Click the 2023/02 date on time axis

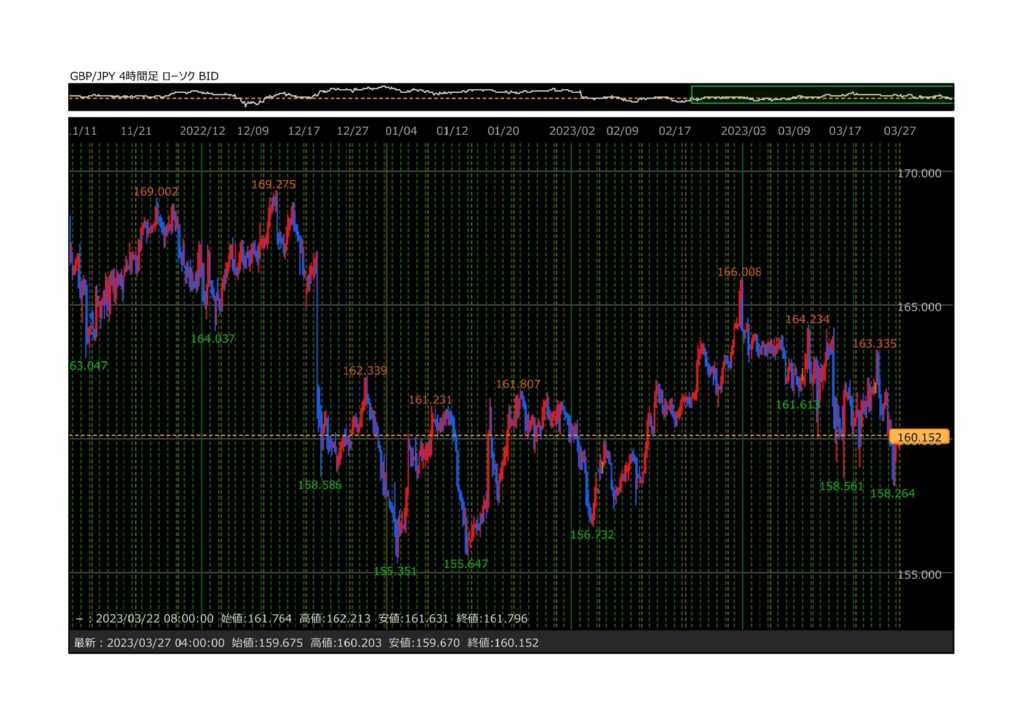click(572, 131)
